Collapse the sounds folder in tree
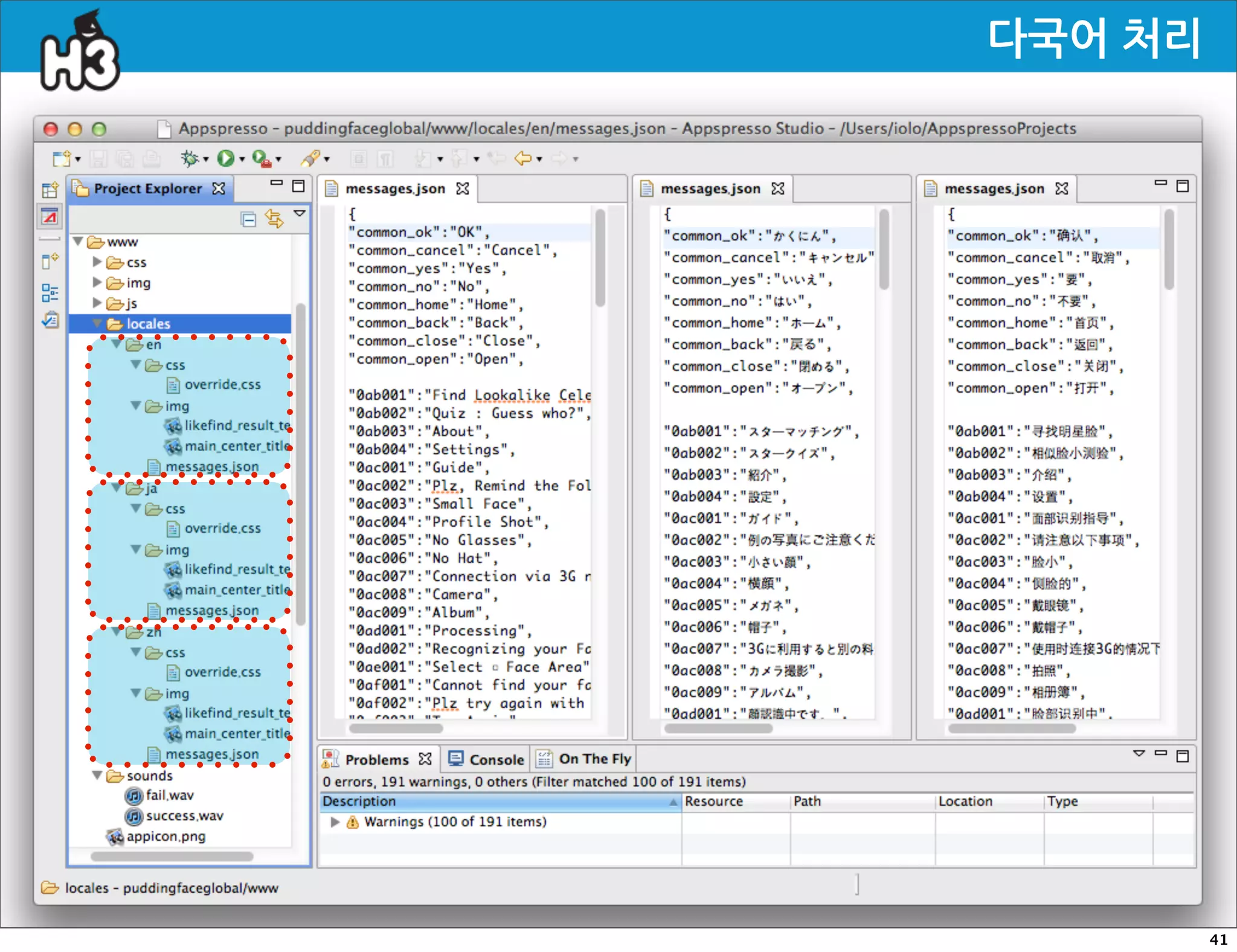1237x952 pixels. [x=97, y=775]
